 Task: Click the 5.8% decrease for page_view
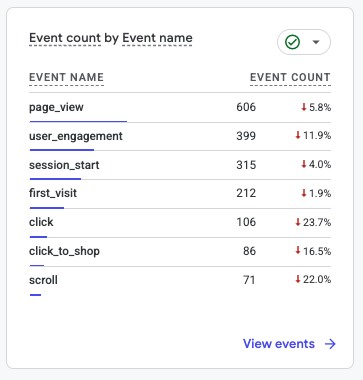click(316, 107)
